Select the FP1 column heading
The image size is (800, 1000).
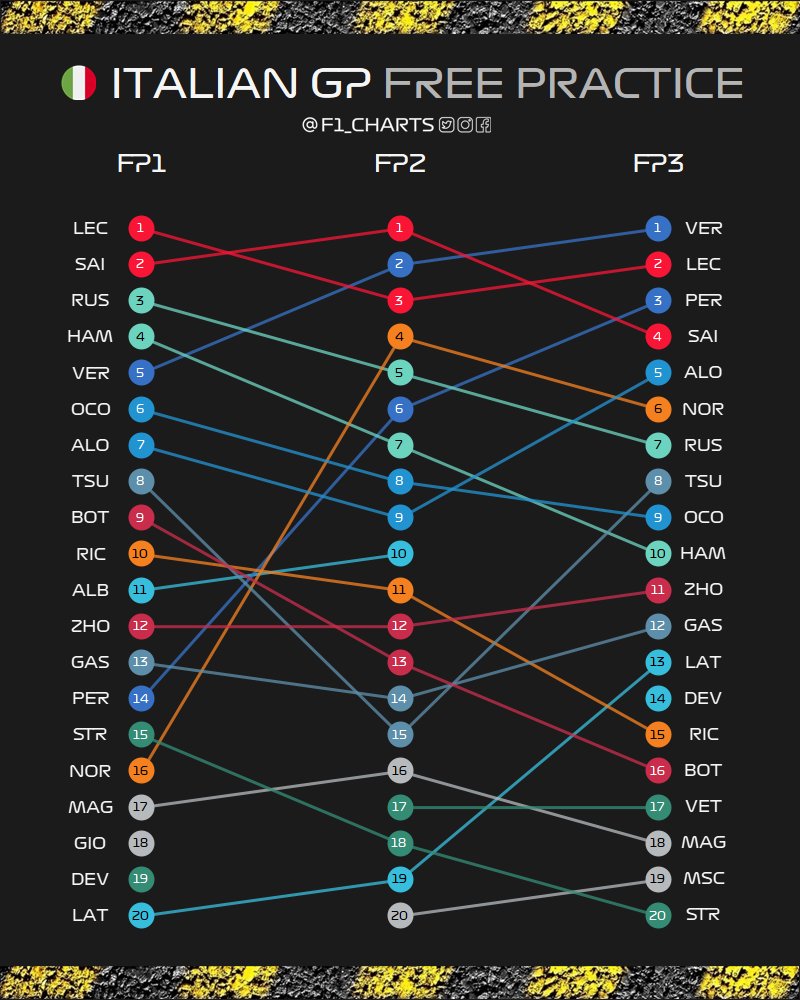pos(141,164)
